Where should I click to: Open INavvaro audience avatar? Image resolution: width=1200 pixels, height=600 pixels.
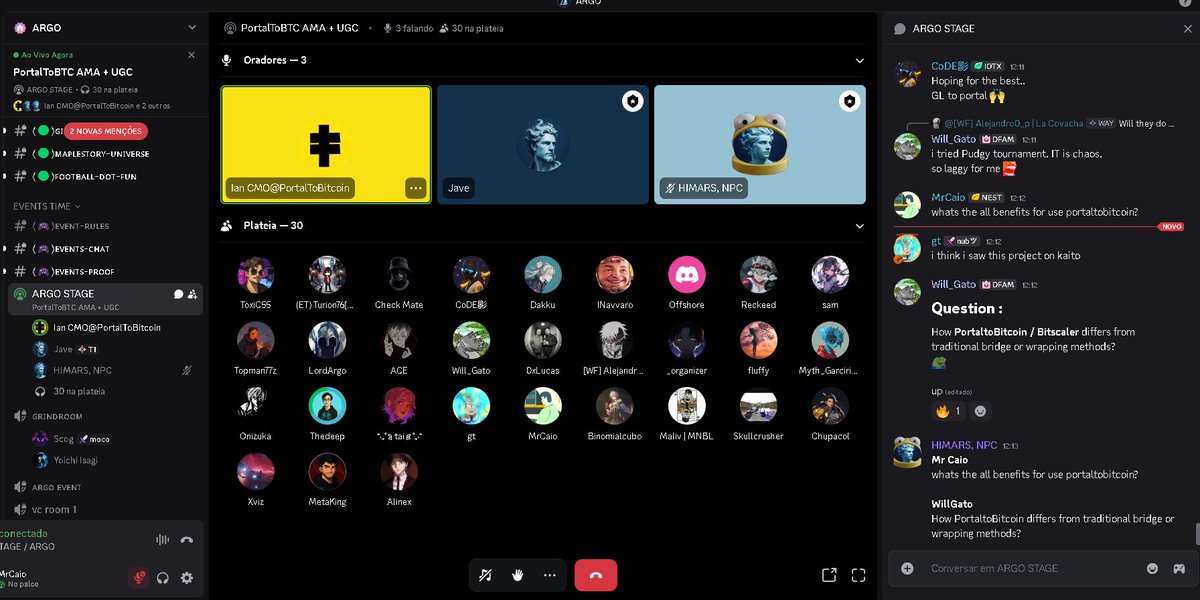click(x=615, y=275)
